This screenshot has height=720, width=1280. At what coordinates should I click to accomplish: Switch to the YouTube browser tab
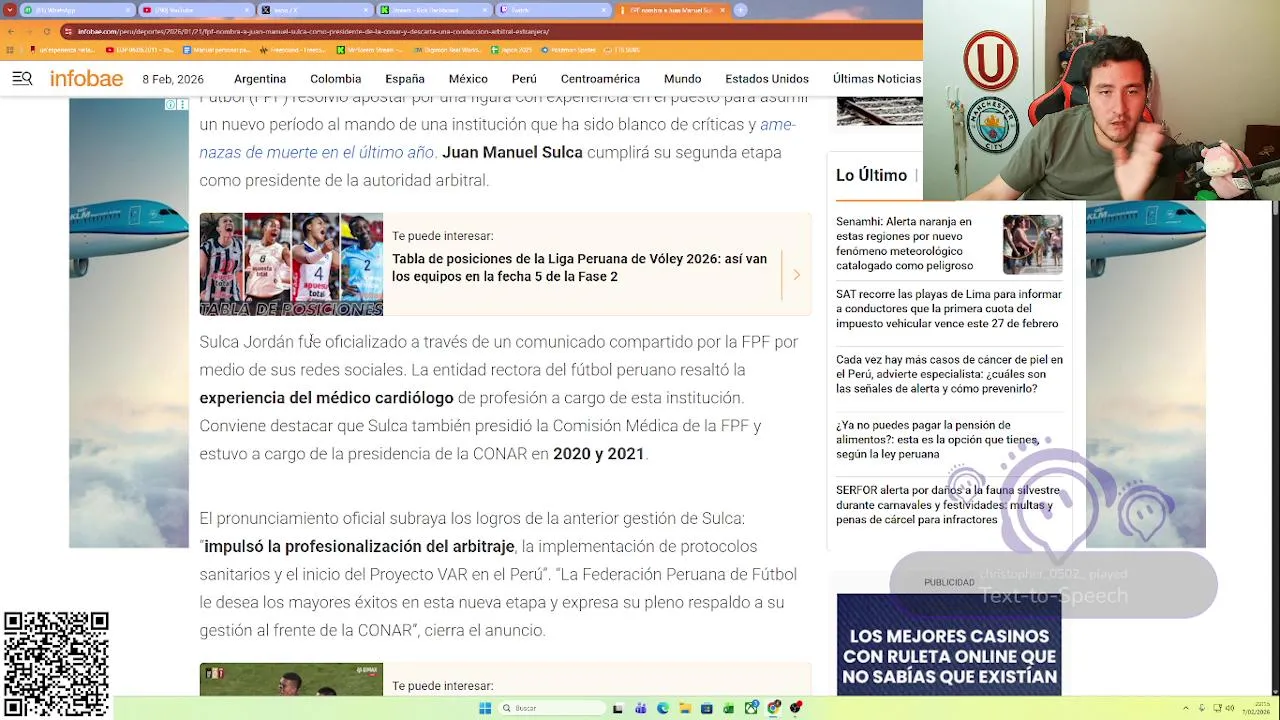195,10
